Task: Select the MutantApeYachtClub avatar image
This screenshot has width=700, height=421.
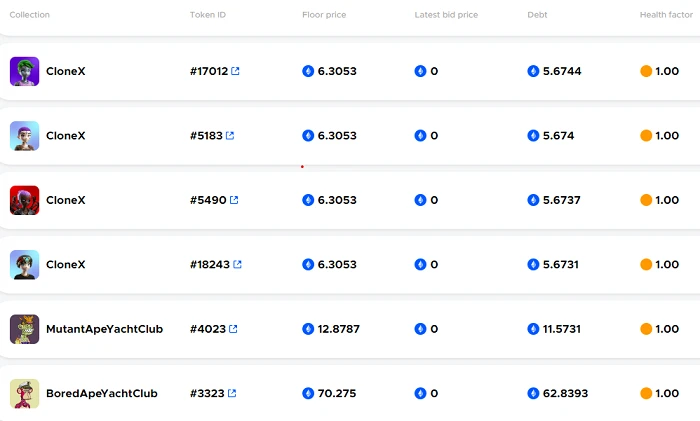Action: 25,329
